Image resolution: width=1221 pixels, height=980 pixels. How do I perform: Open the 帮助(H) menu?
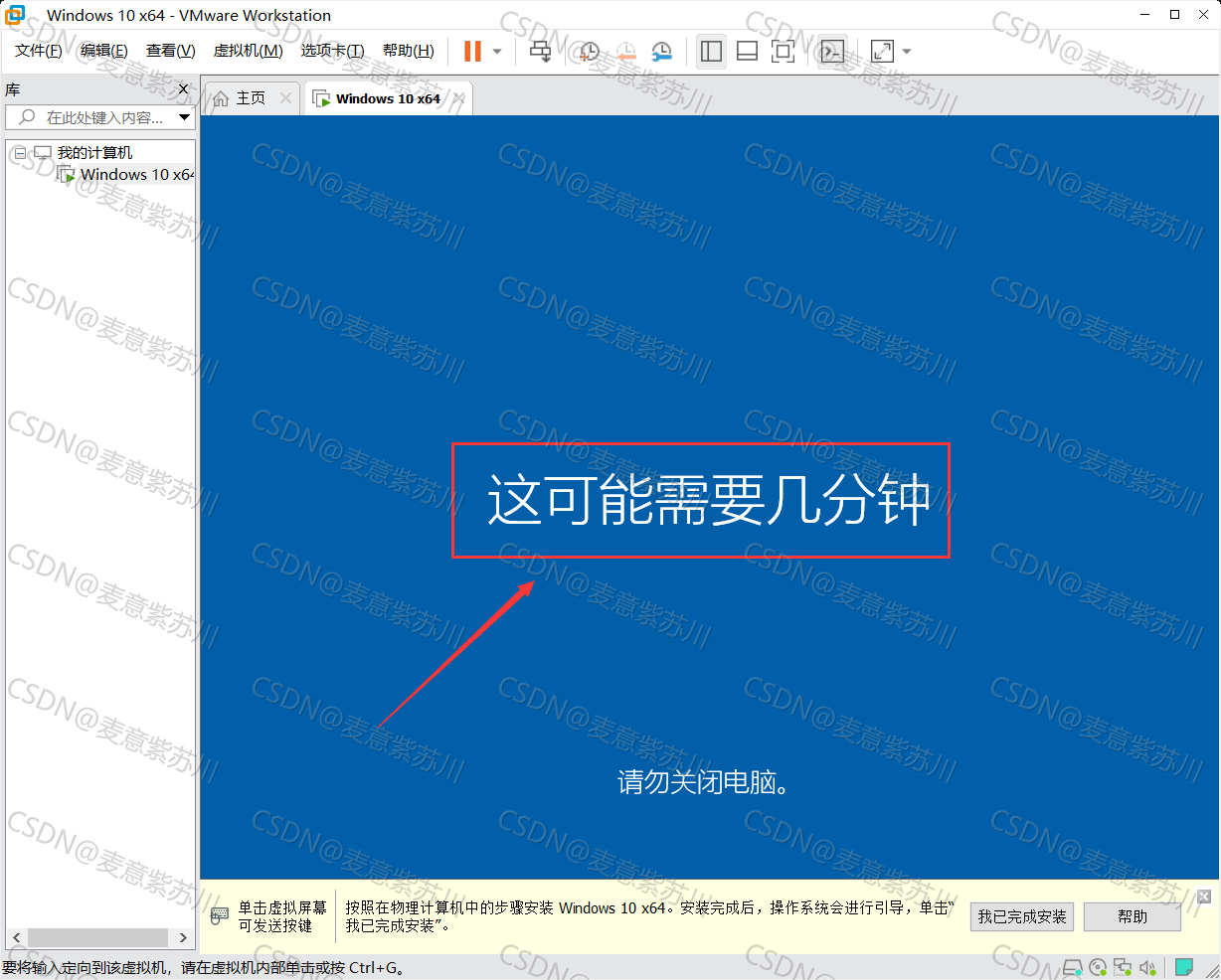click(409, 51)
